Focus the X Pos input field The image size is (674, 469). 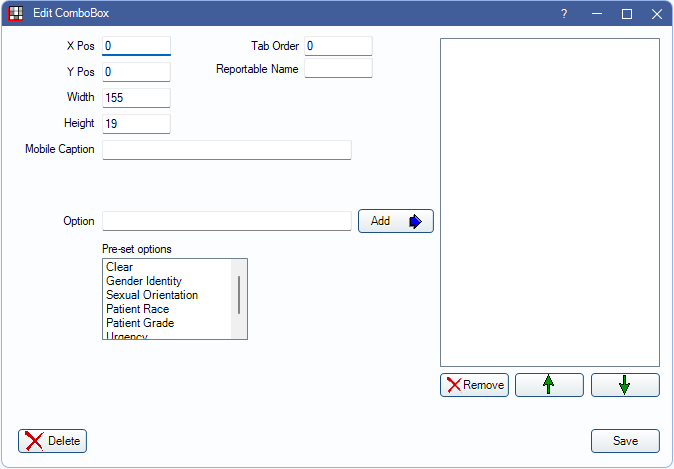[136, 46]
